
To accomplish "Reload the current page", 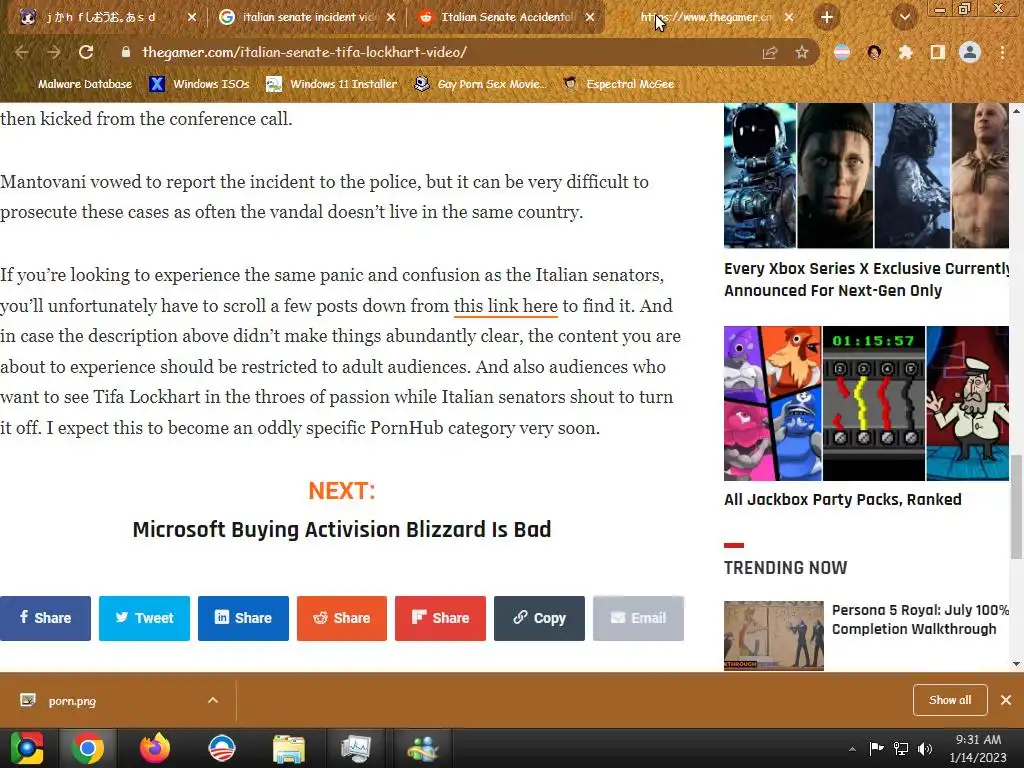I will point(86,52).
